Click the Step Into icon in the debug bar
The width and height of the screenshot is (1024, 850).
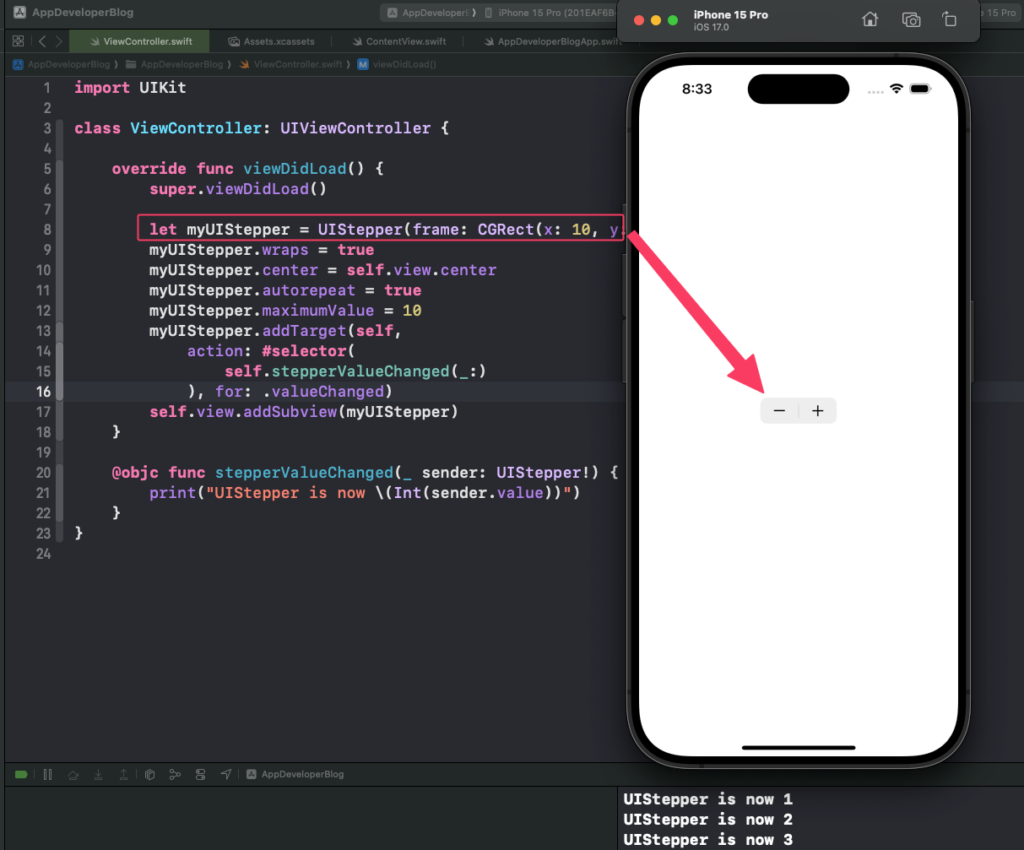[98, 774]
